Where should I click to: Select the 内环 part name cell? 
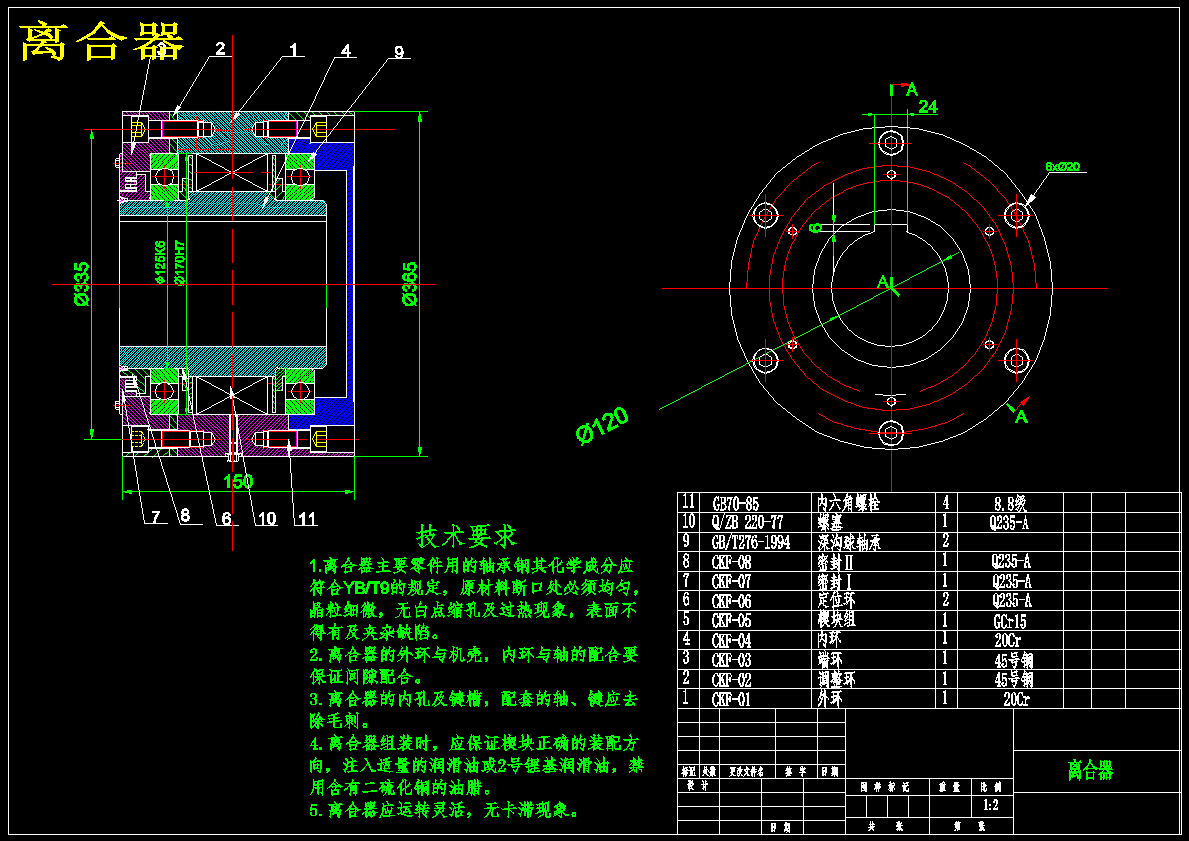pyautogui.click(x=830, y=640)
